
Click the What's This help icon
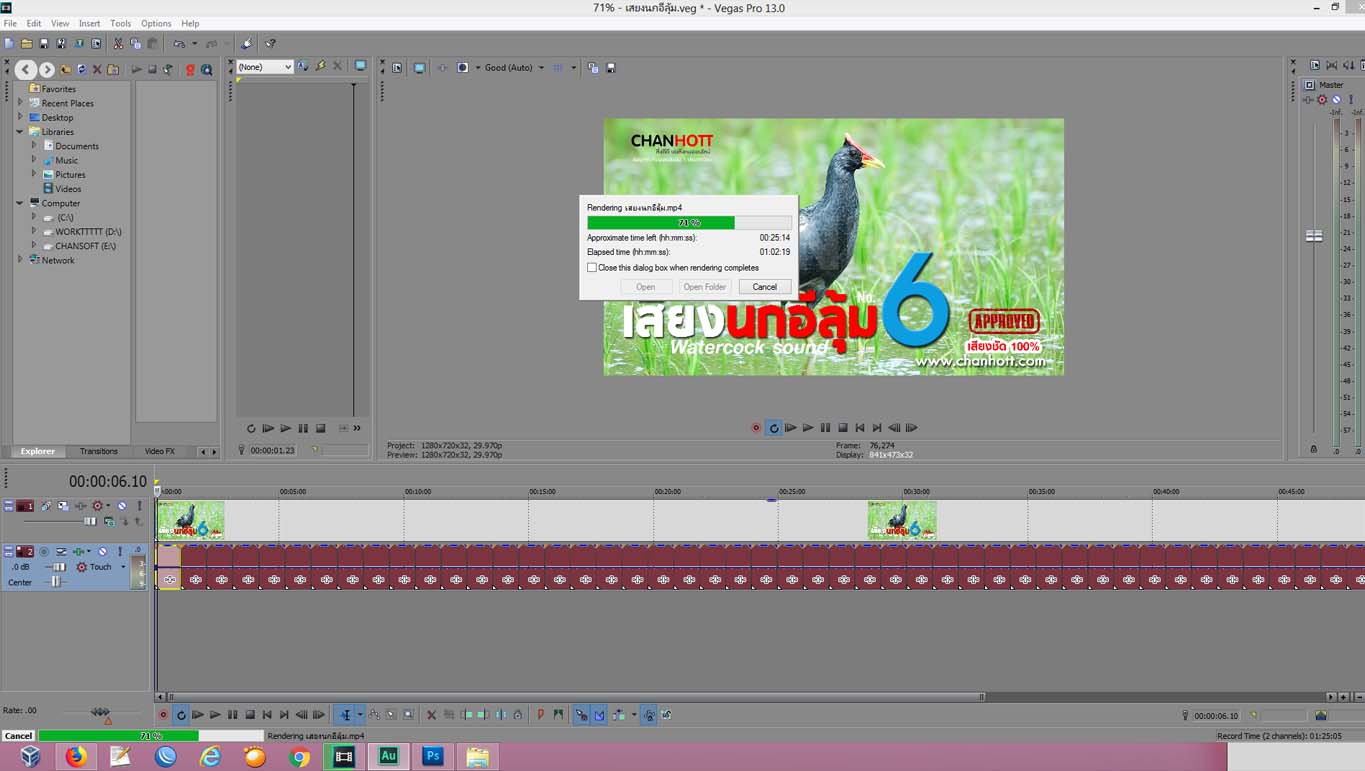click(270, 43)
